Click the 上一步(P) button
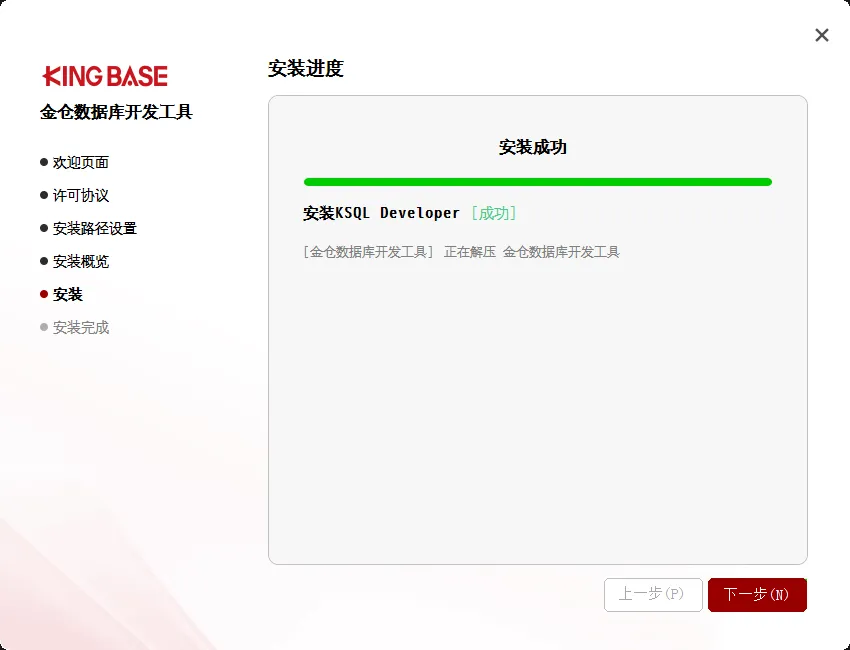850x650 pixels. pyautogui.click(x=653, y=594)
